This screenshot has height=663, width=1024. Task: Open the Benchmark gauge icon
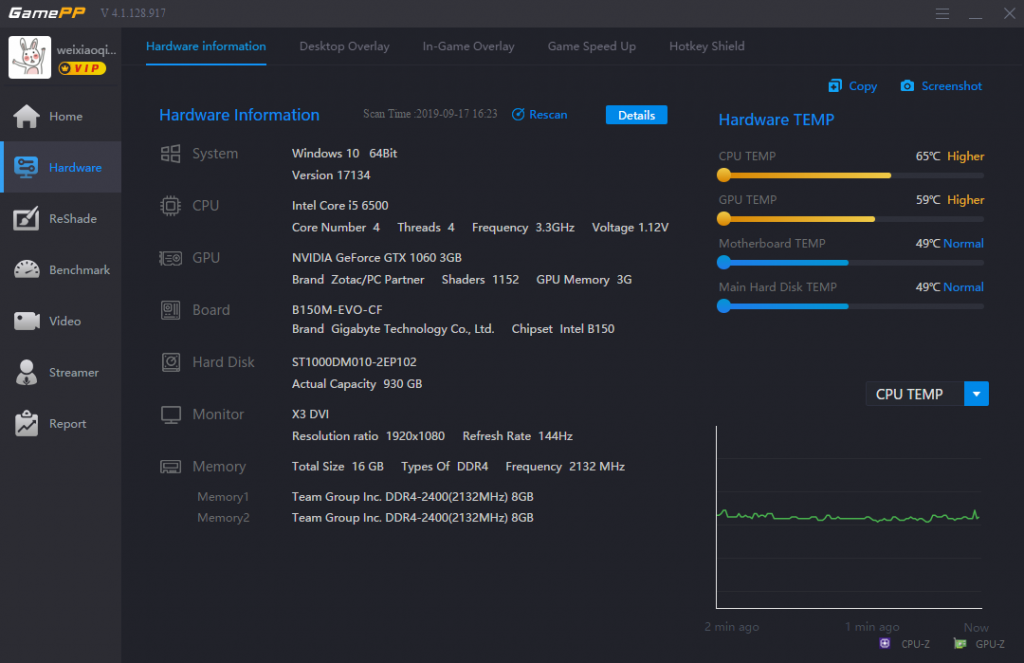(26, 269)
